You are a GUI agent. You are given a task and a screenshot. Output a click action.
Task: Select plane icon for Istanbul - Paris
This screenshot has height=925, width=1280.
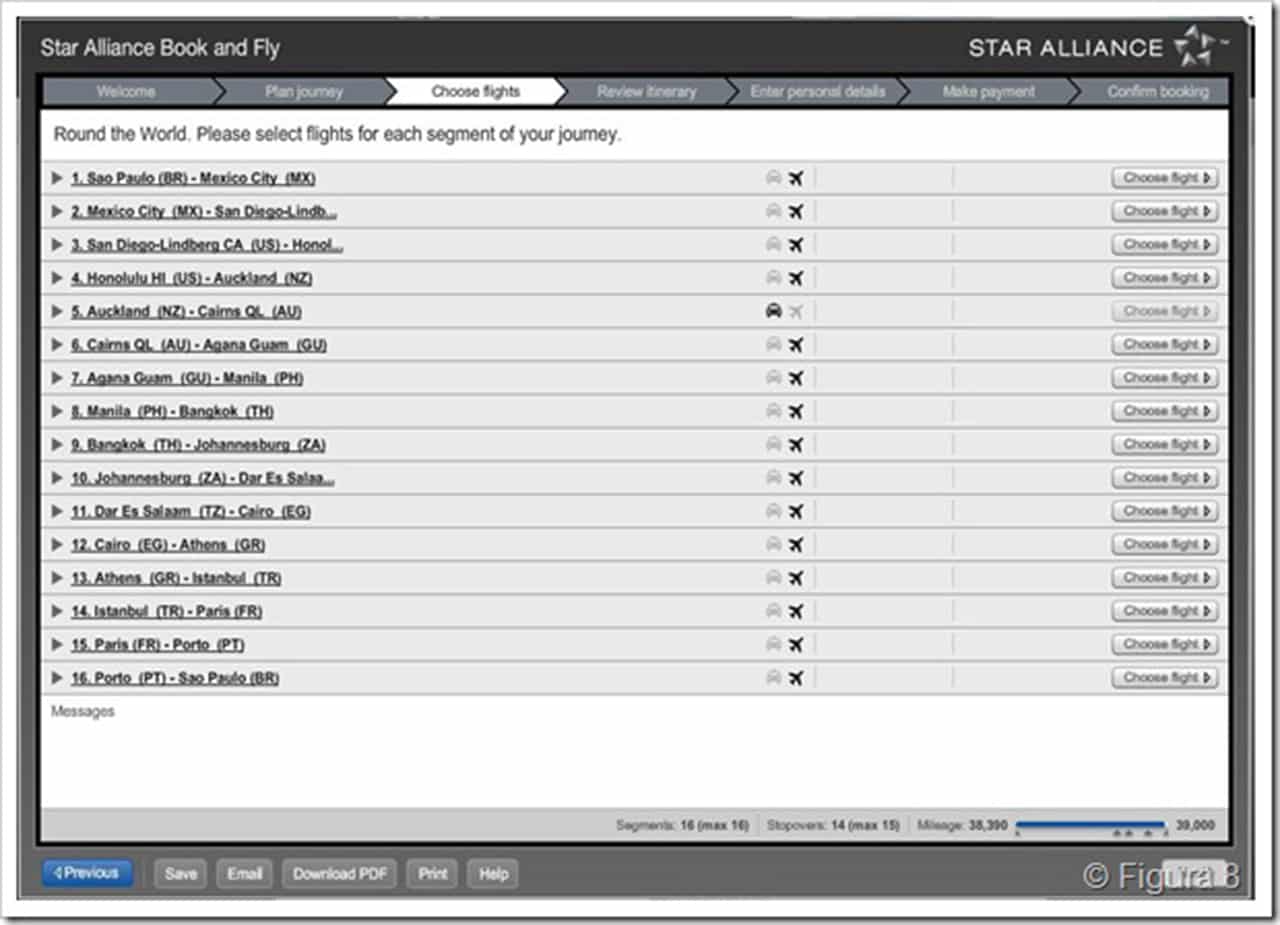796,611
